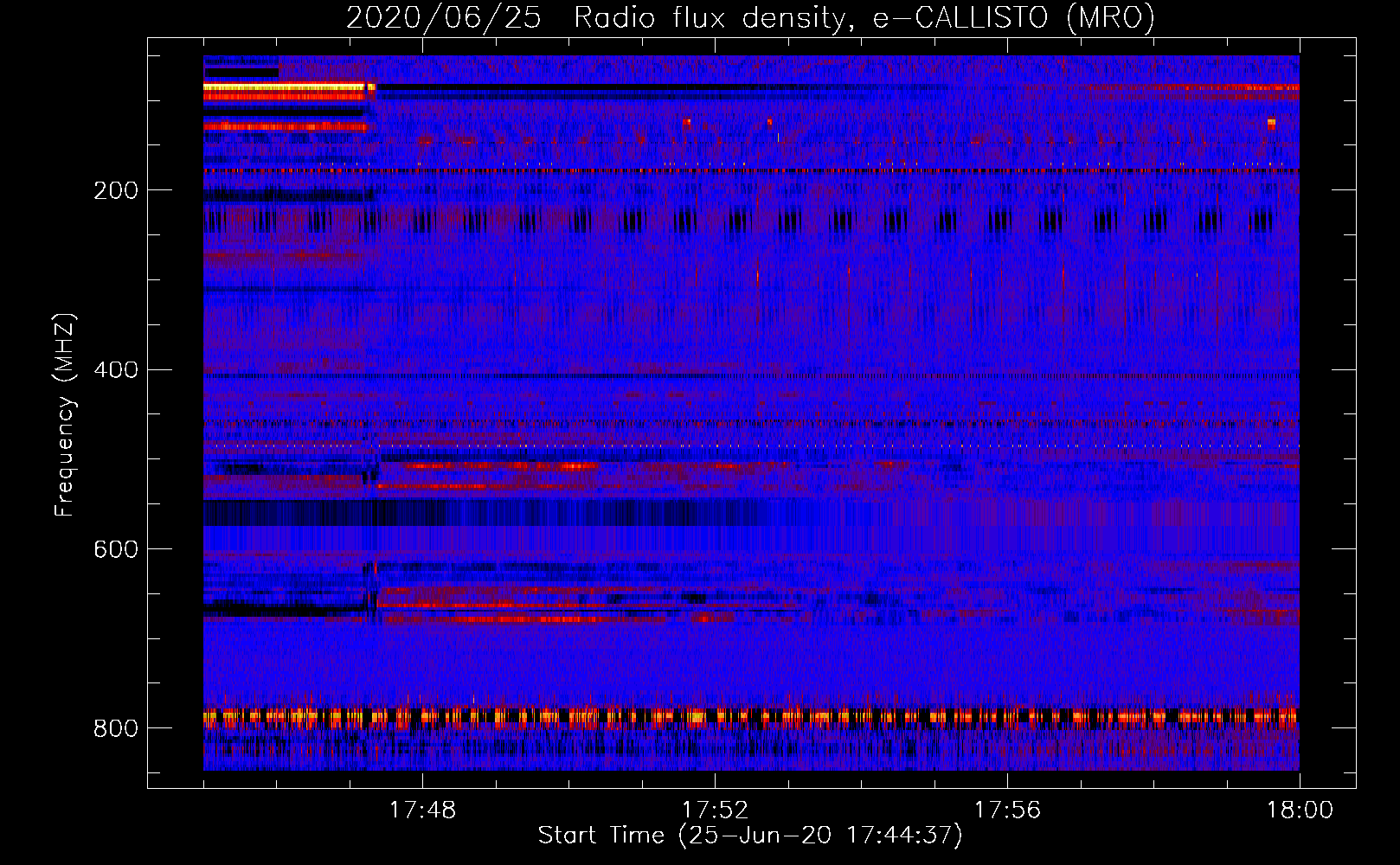Click the x-axis label 'Start Time (25-Jun-20 17:44:37)'
The width and height of the screenshot is (1400, 865).
coord(750,836)
